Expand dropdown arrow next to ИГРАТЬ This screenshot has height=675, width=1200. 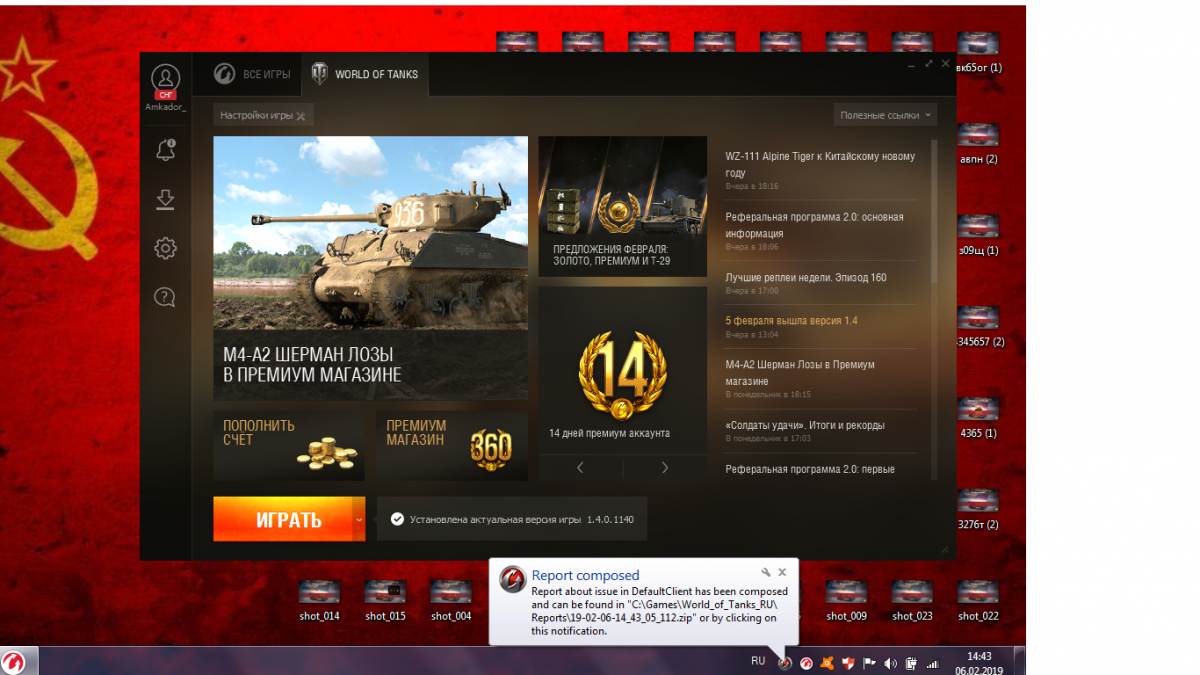click(358, 520)
